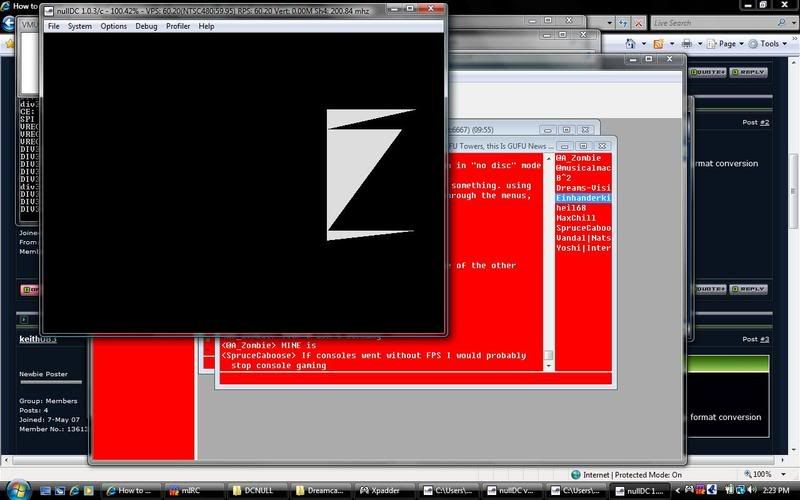This screenshot has height=500, width=800.
Task: Click the volume speaker tray icon
Action: pos(752,490)
